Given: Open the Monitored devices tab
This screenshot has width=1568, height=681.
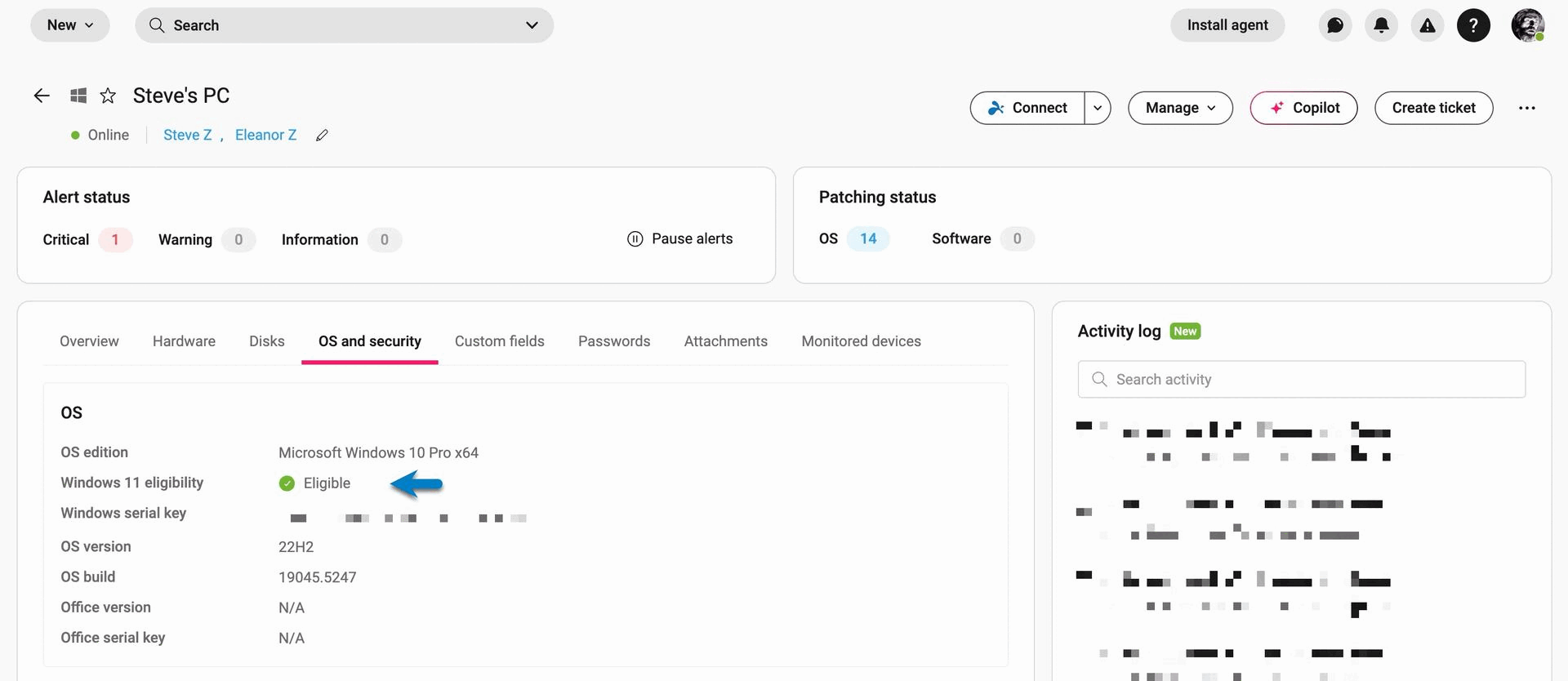Looking at the screenshot, I should pos(861,341).
